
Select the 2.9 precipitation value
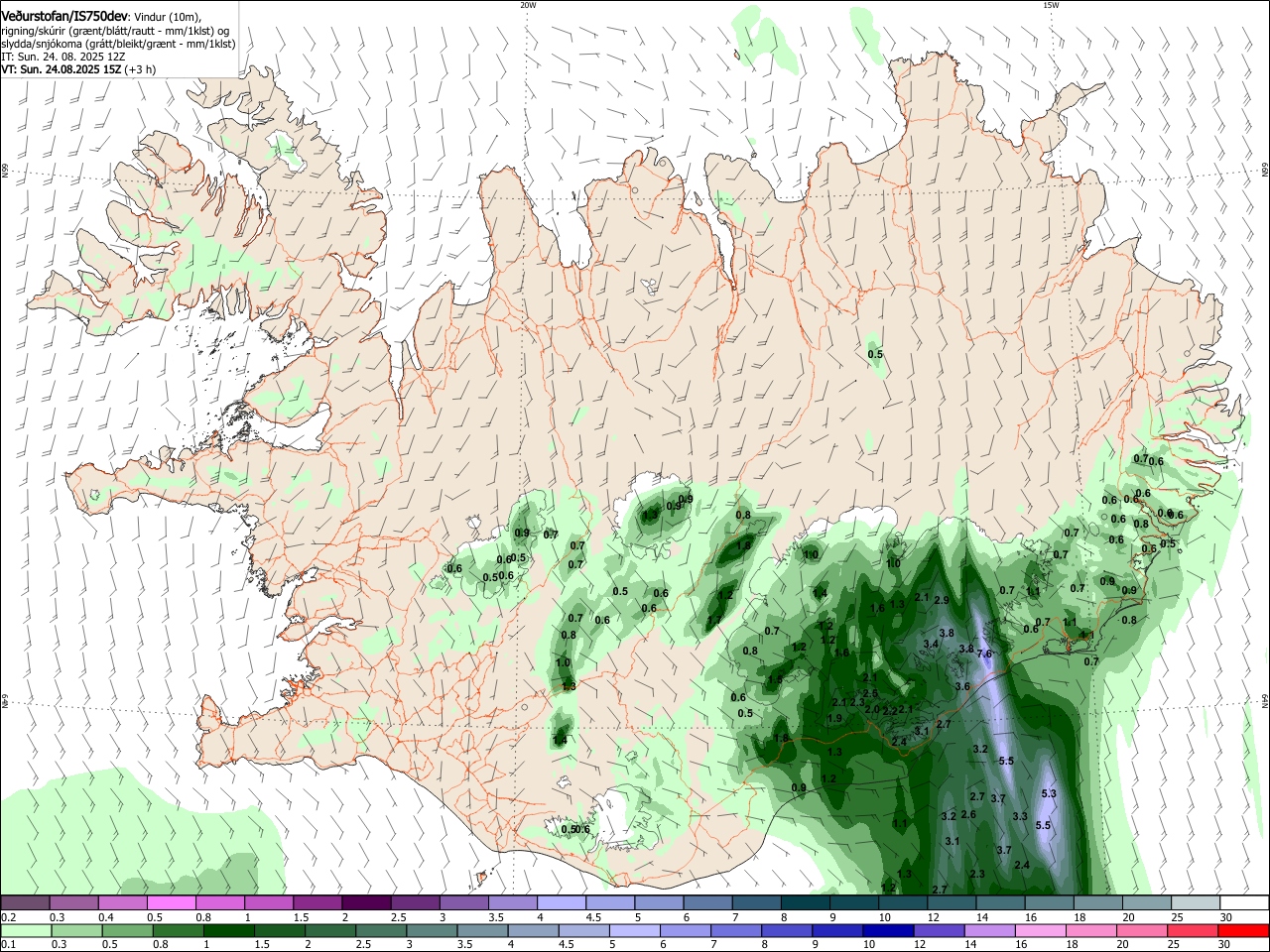click(x=942, y=600)
